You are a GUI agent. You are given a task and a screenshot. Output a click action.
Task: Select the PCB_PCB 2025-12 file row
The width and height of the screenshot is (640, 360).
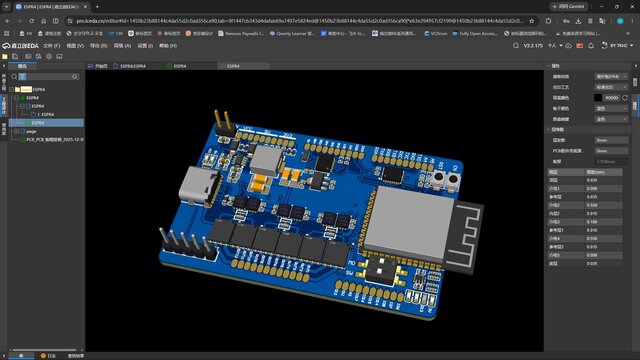tap(52, 140)
